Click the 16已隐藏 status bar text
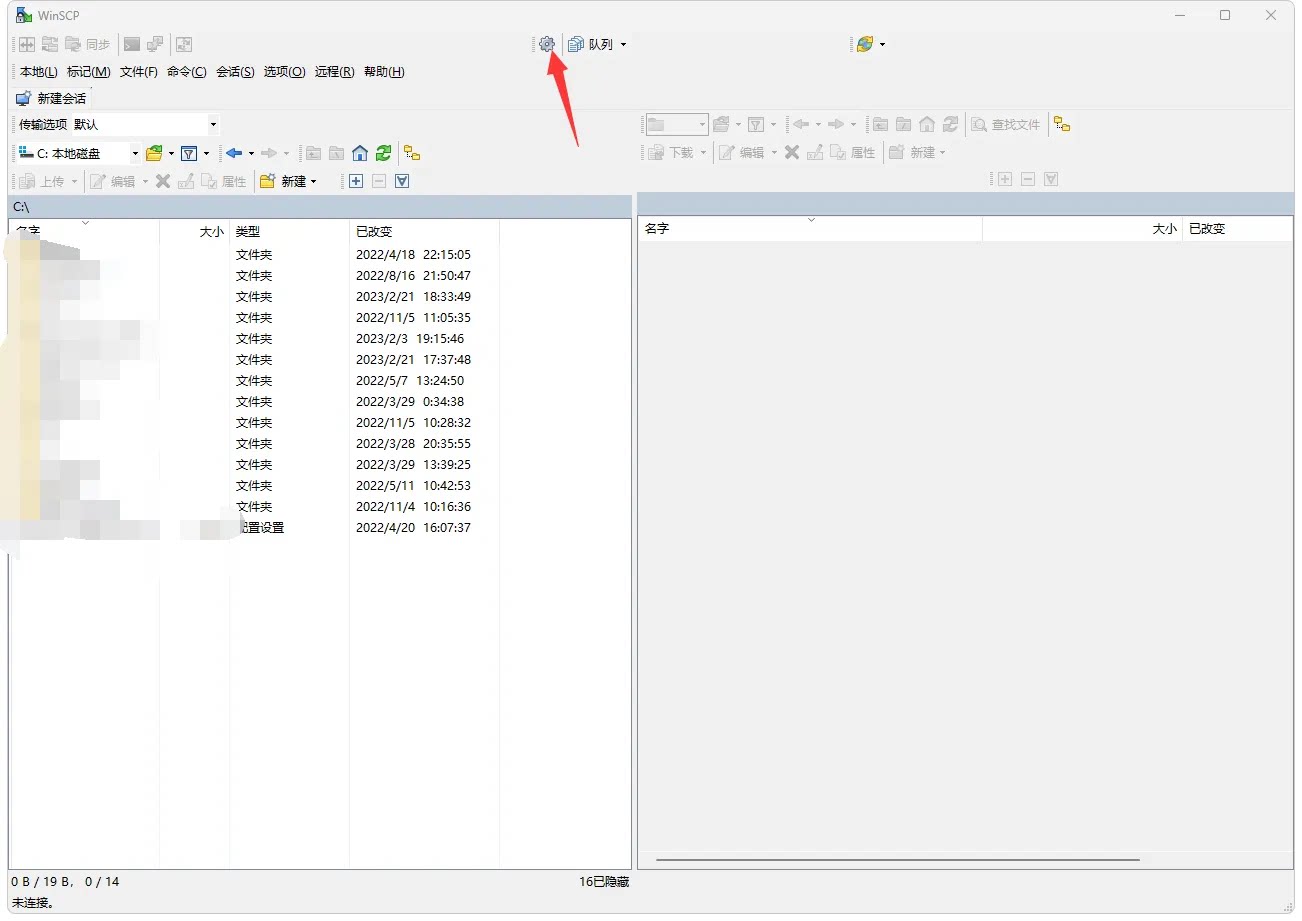Viewport: 1302px width, 921px height. (x=604, y=882)
